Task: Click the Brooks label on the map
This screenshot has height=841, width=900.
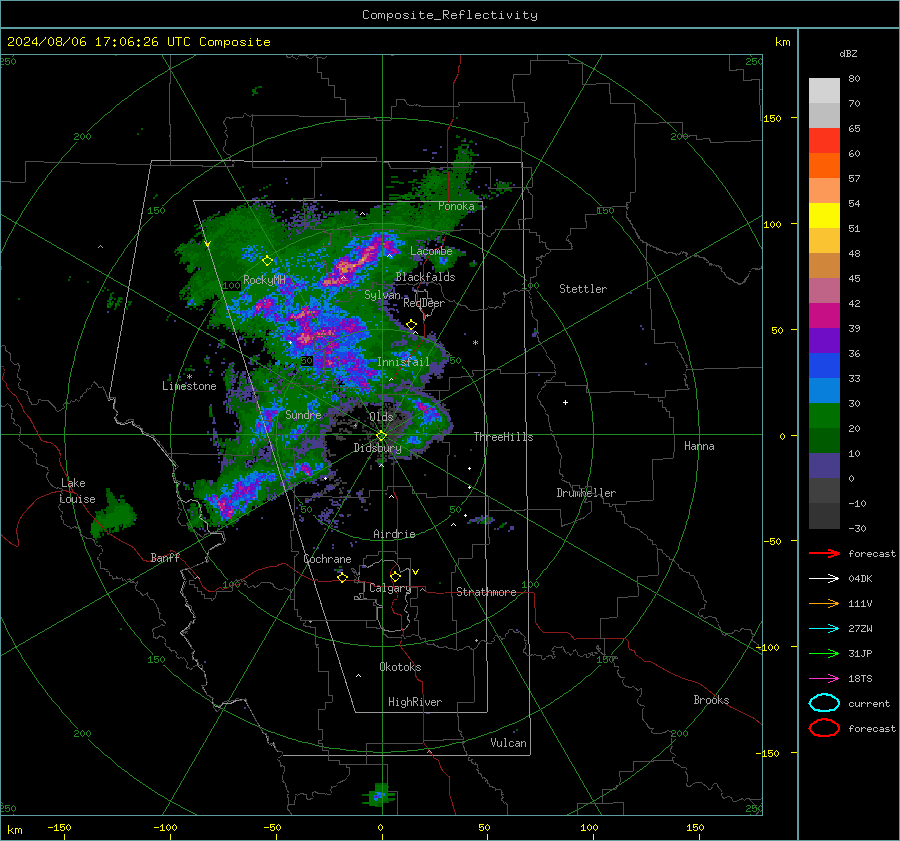Action: point(711,700)
